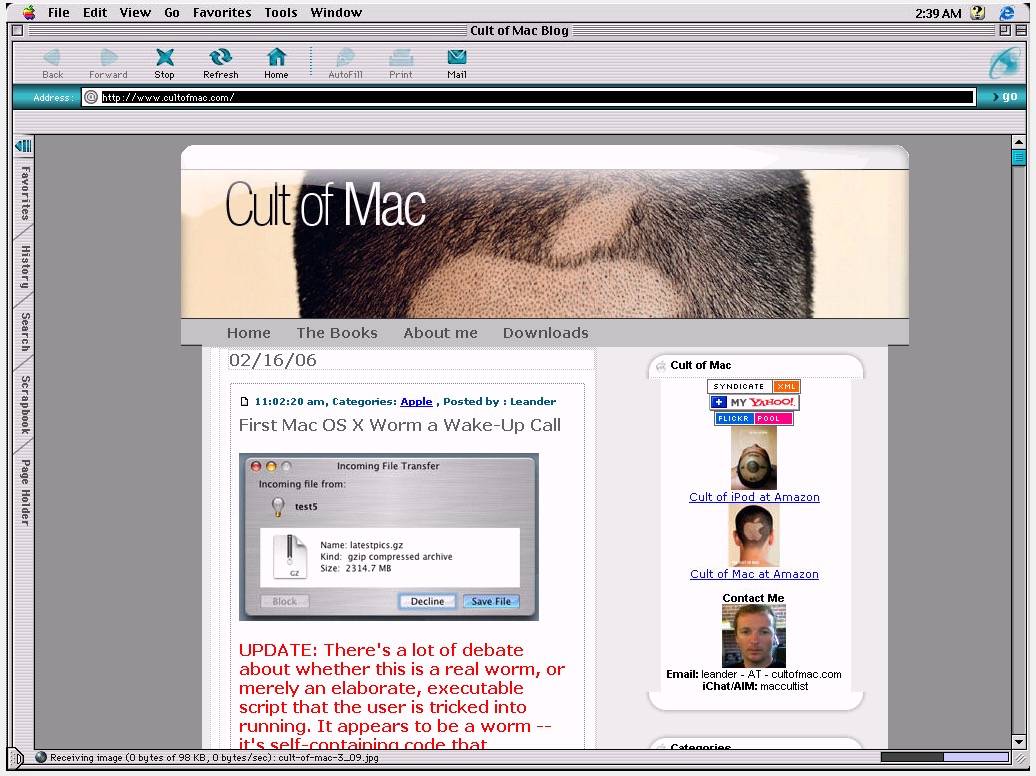Image resolution: width=1036 pixels, height=776 pixels.
Task: Click the Back navigation icon
Action: point(51,60)
